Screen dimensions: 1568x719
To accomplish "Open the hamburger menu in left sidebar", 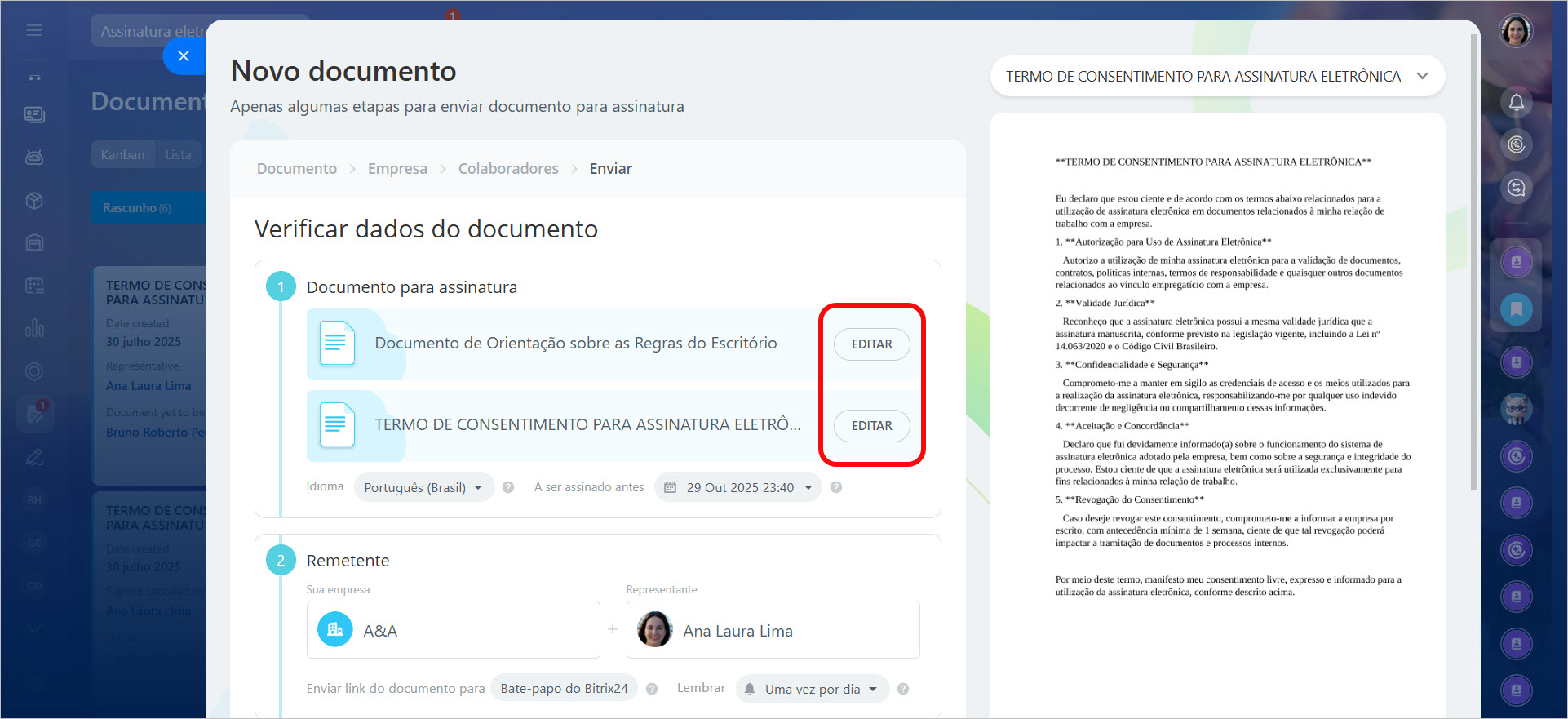I will 34,30.
